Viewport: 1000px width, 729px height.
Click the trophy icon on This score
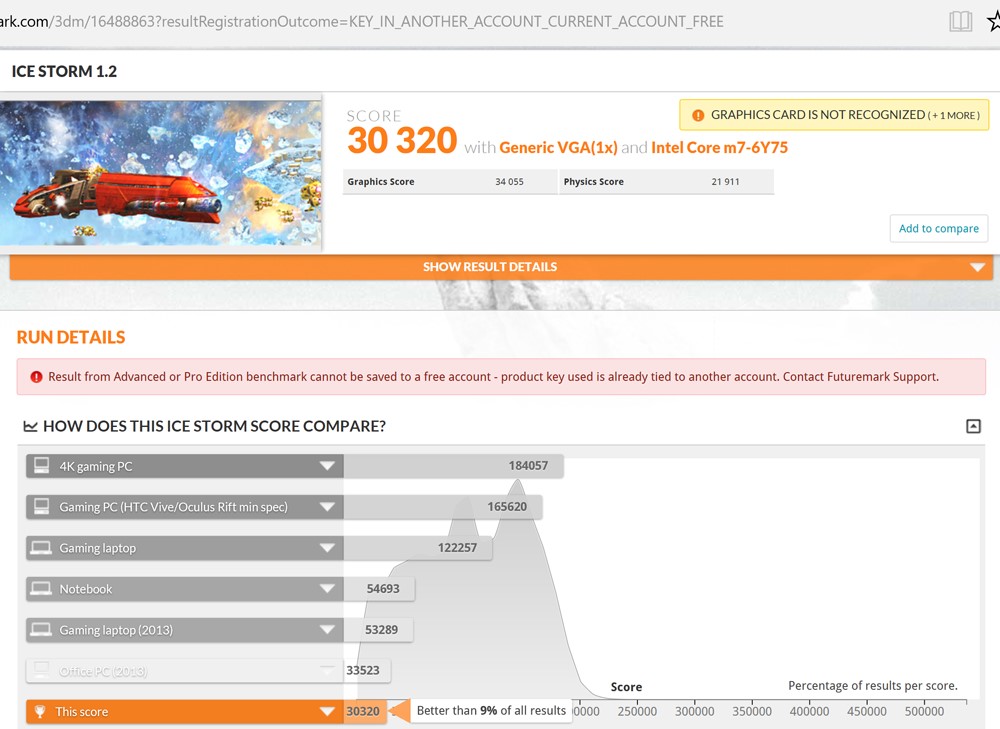coord(40,711)
